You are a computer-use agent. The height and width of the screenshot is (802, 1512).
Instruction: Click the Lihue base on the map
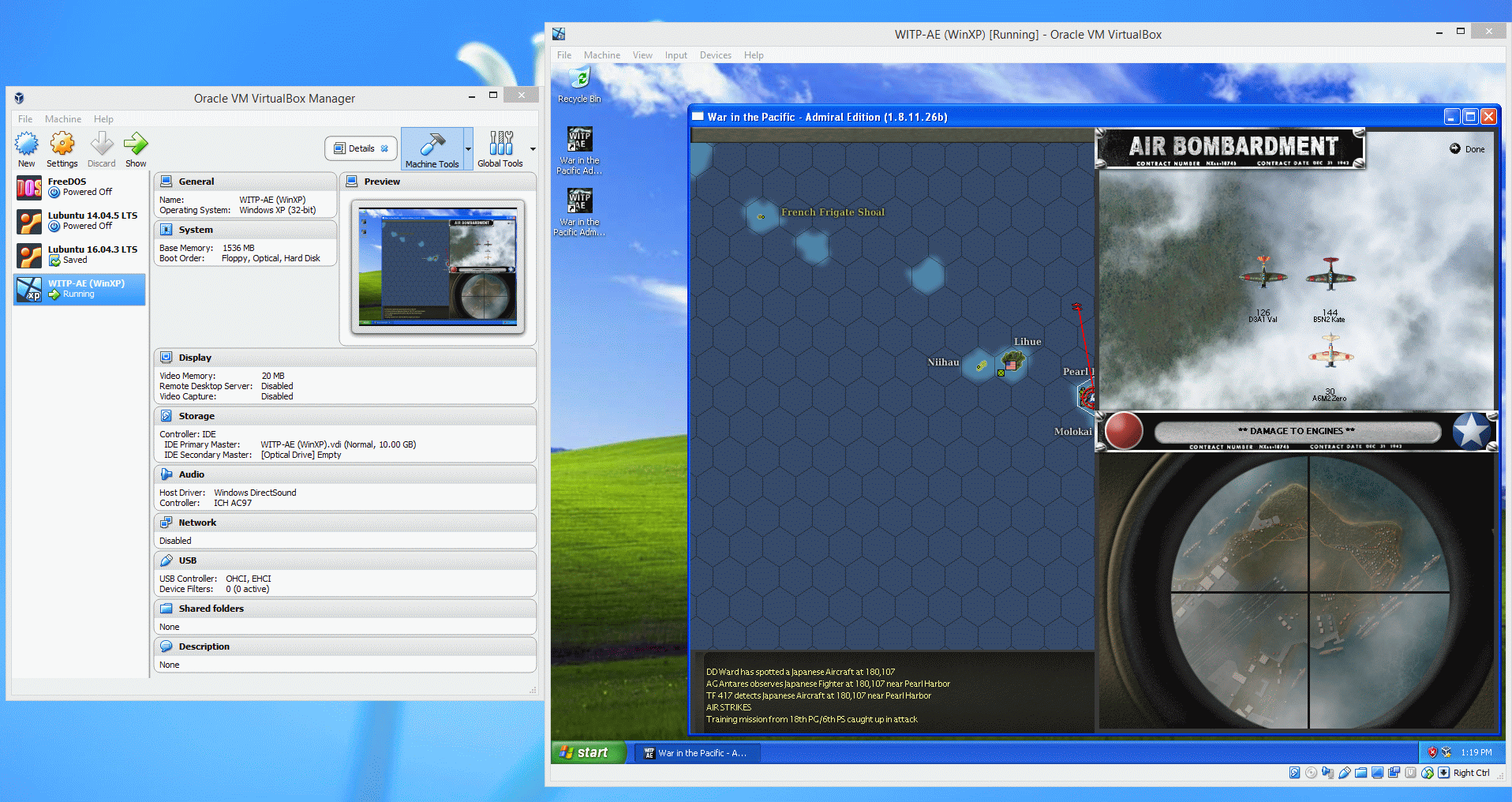coord(1012,362)
